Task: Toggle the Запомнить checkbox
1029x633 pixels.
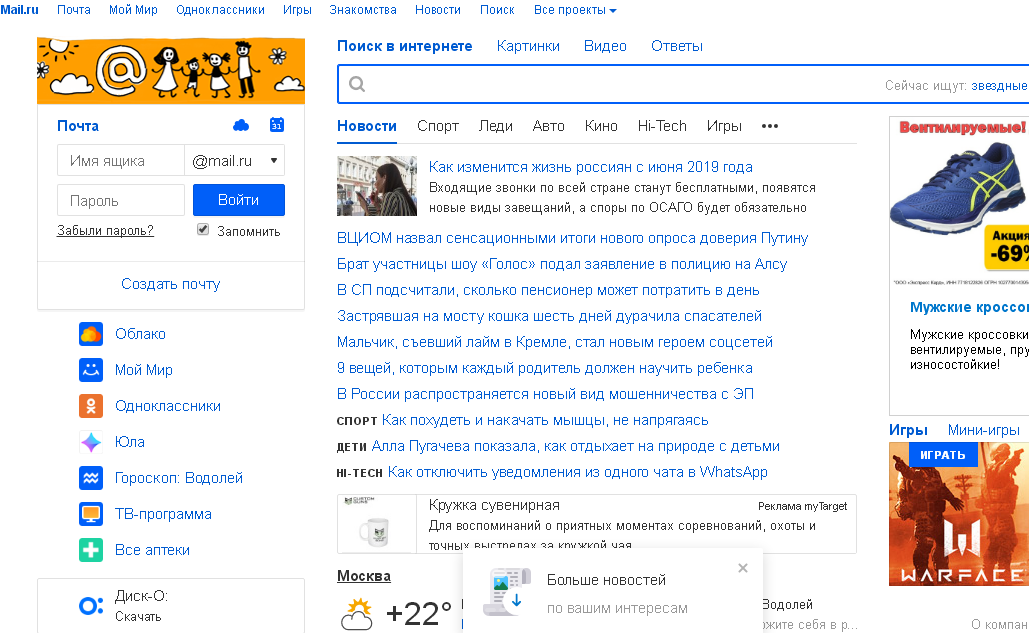Action: 203,230
